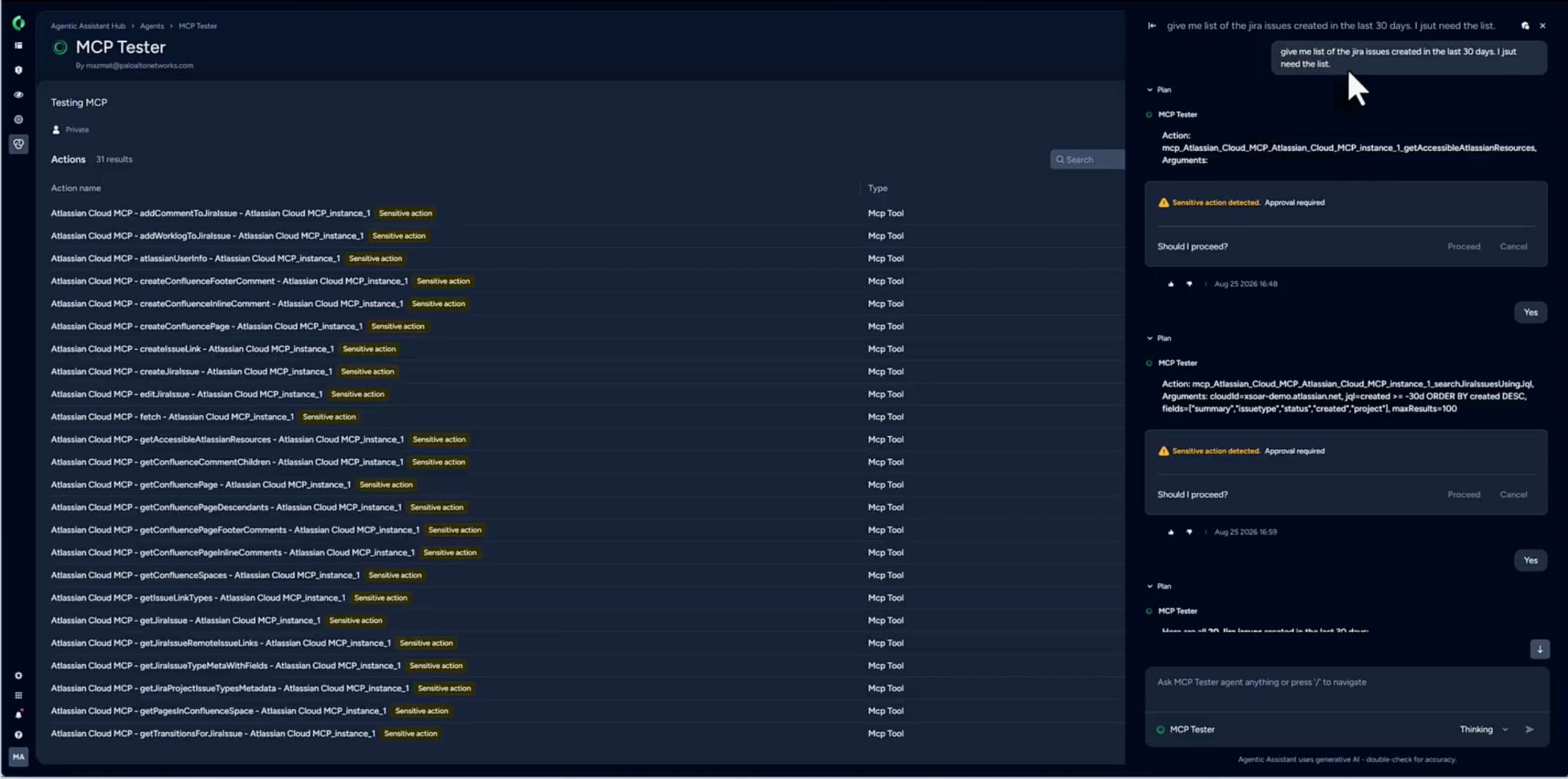Thumbs up the 16:48 response
The image size is (1568, 779).
(x=1171, y=284)
